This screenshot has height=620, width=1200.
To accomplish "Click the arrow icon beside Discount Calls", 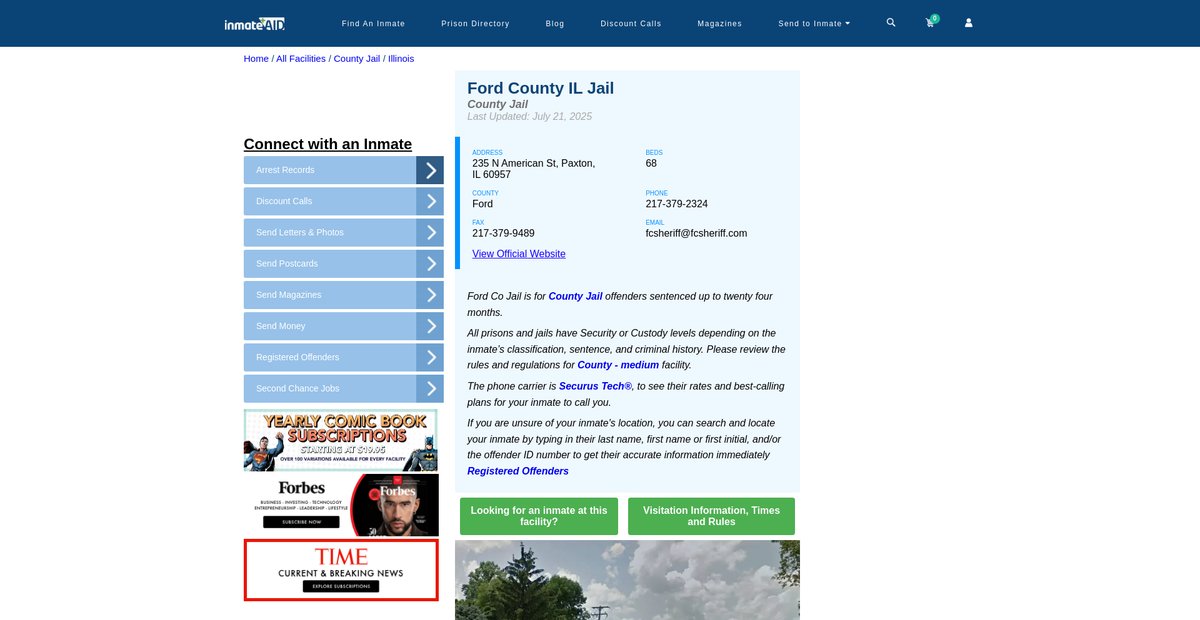I will tap(430, 201).
